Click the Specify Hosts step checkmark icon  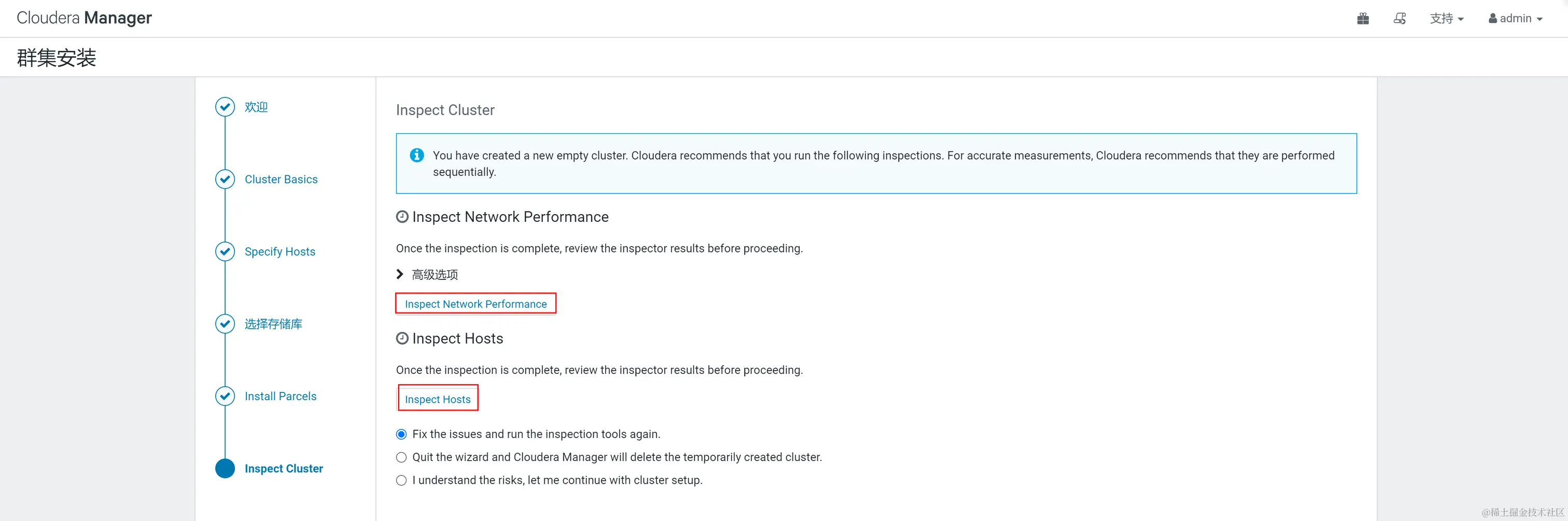(225, 252)
